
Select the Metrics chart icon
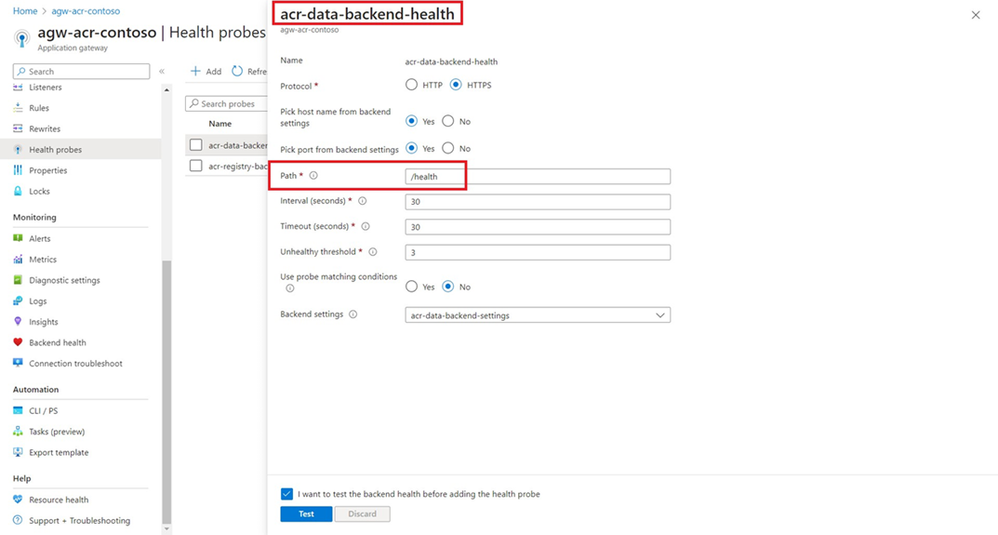(18, 260)
